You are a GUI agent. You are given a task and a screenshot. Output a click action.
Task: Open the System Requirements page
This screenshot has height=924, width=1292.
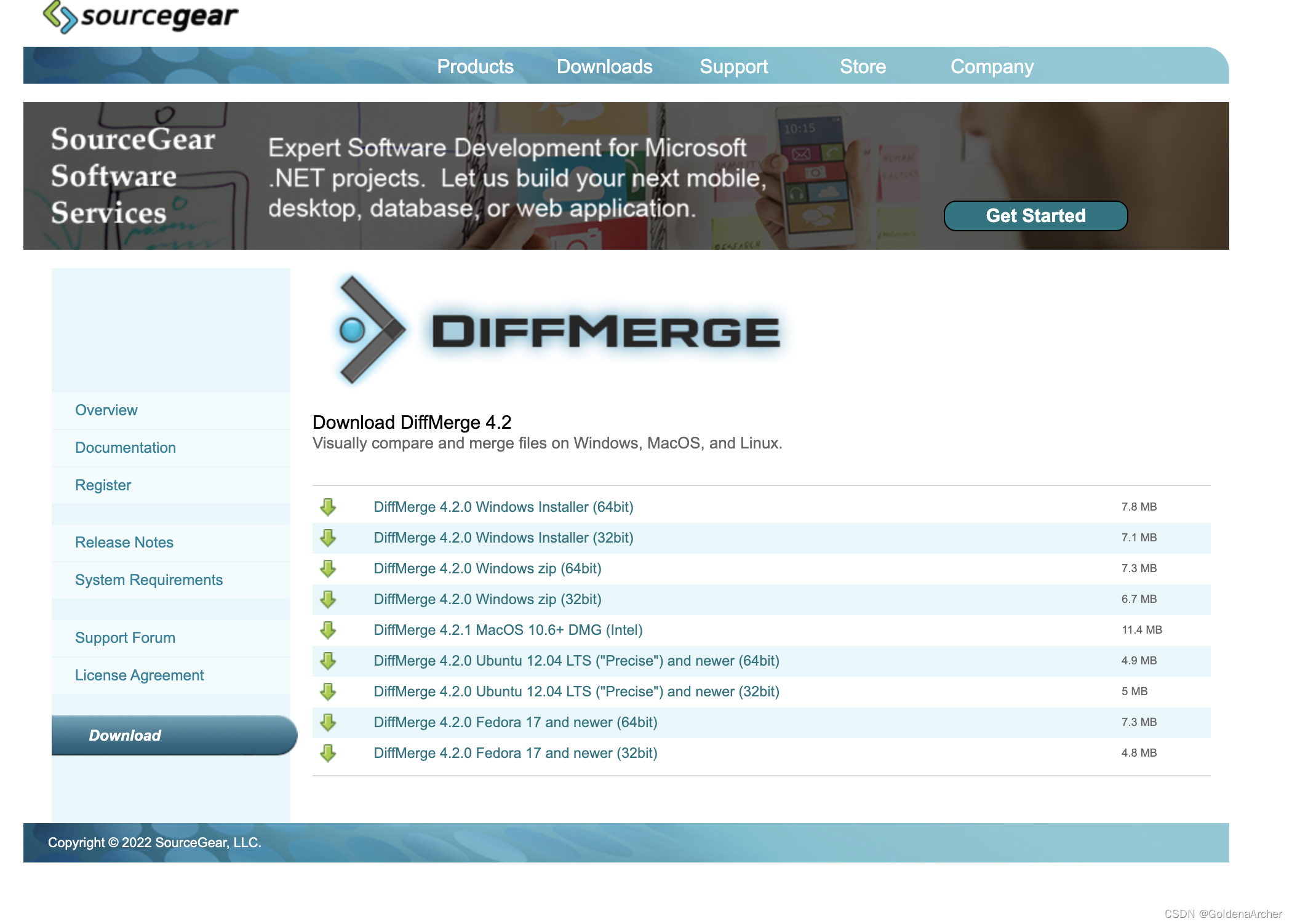click(149, 579)
